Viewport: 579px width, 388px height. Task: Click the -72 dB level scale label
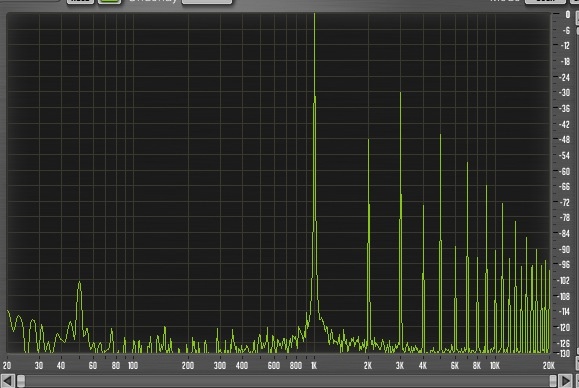tap(565, 203)
